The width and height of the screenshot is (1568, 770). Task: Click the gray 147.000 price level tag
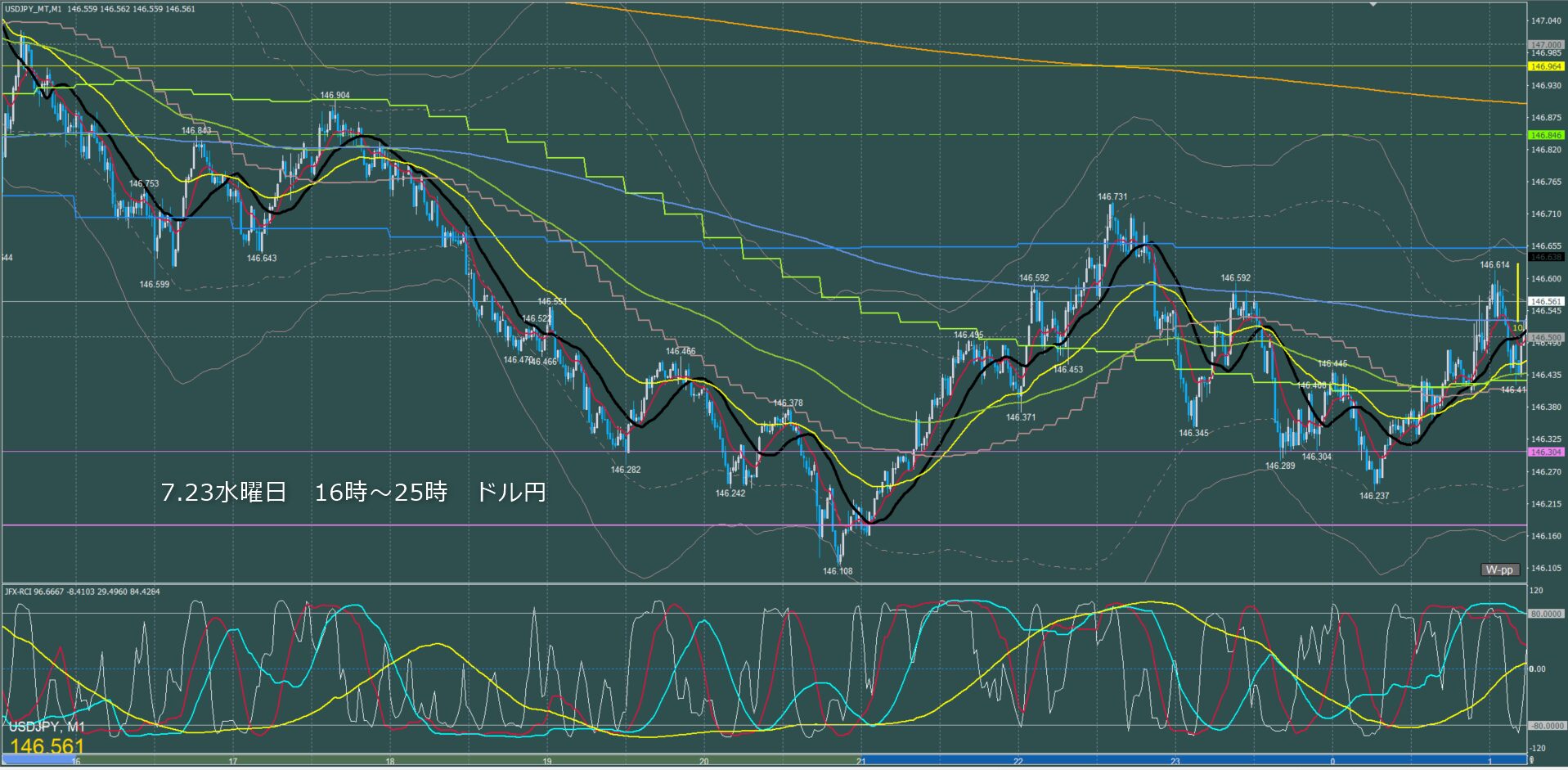1546,45
